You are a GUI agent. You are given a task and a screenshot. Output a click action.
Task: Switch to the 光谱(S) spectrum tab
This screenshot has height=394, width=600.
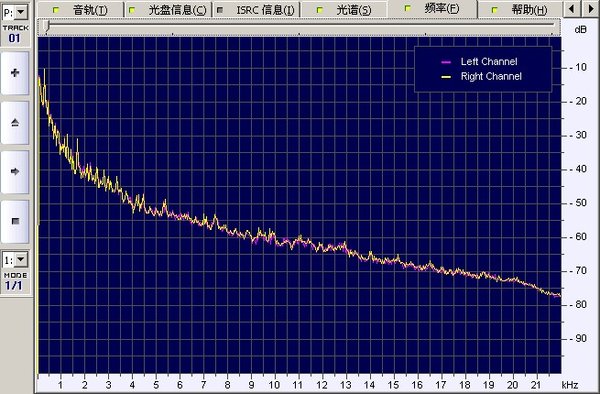click(x=344, y=10)
